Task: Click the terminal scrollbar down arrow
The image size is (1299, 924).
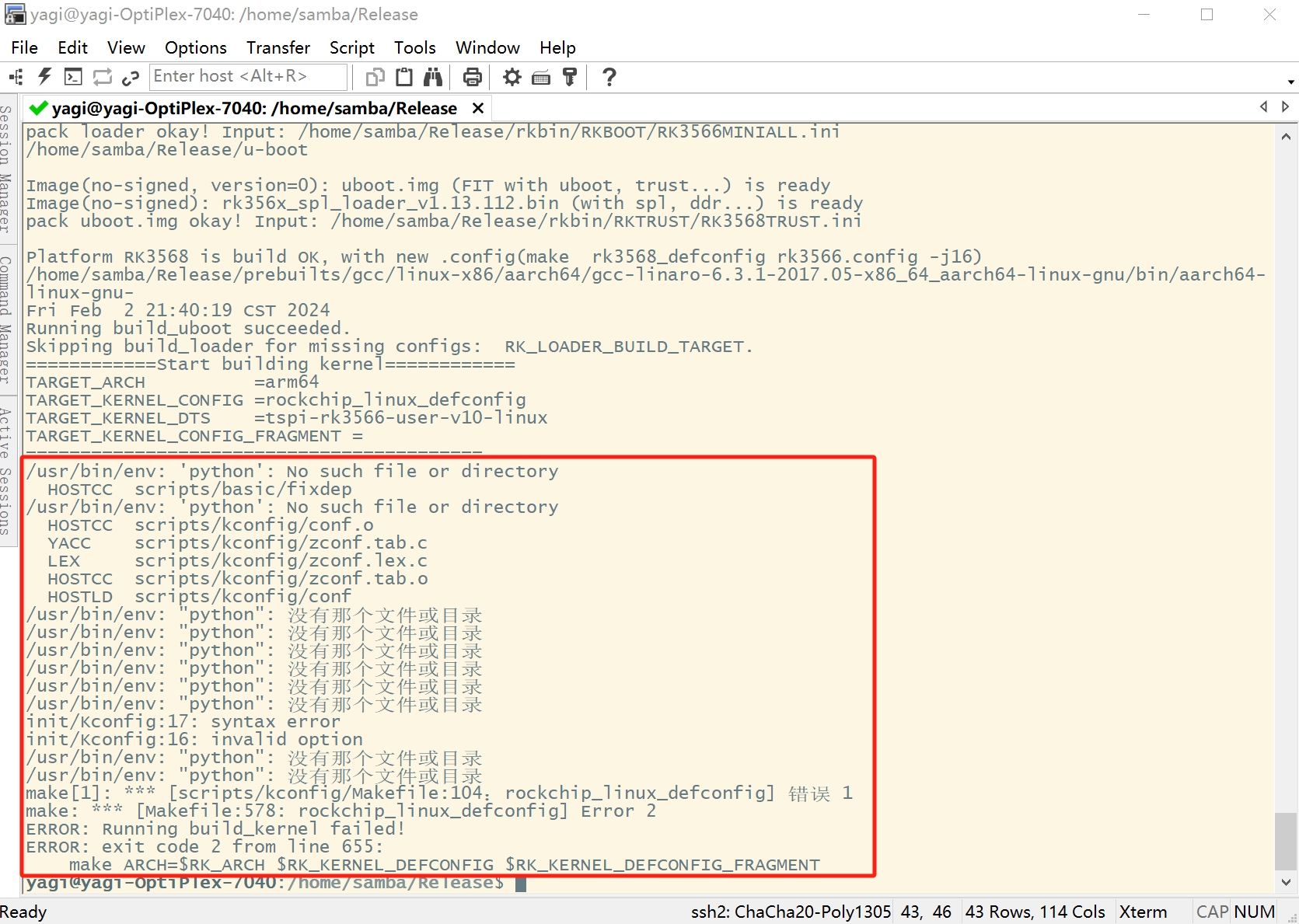Action: 1286,882
